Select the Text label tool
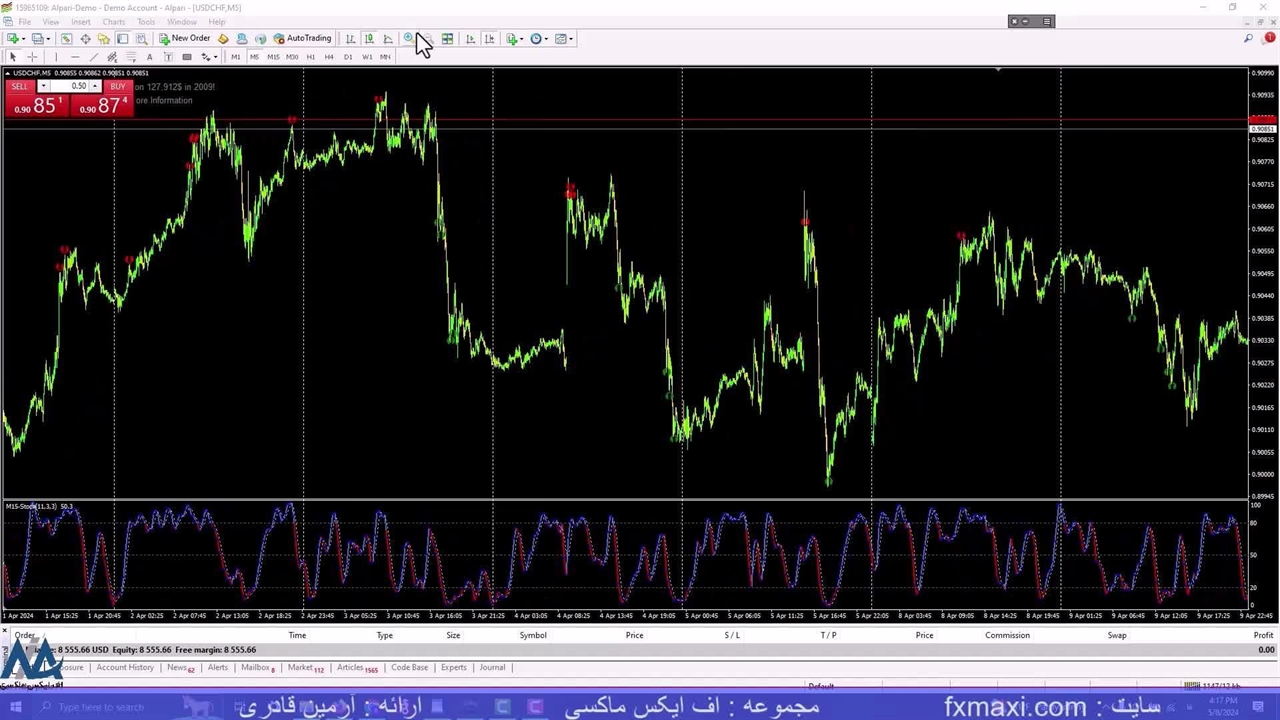1280x720 pixels. [149, 57]
